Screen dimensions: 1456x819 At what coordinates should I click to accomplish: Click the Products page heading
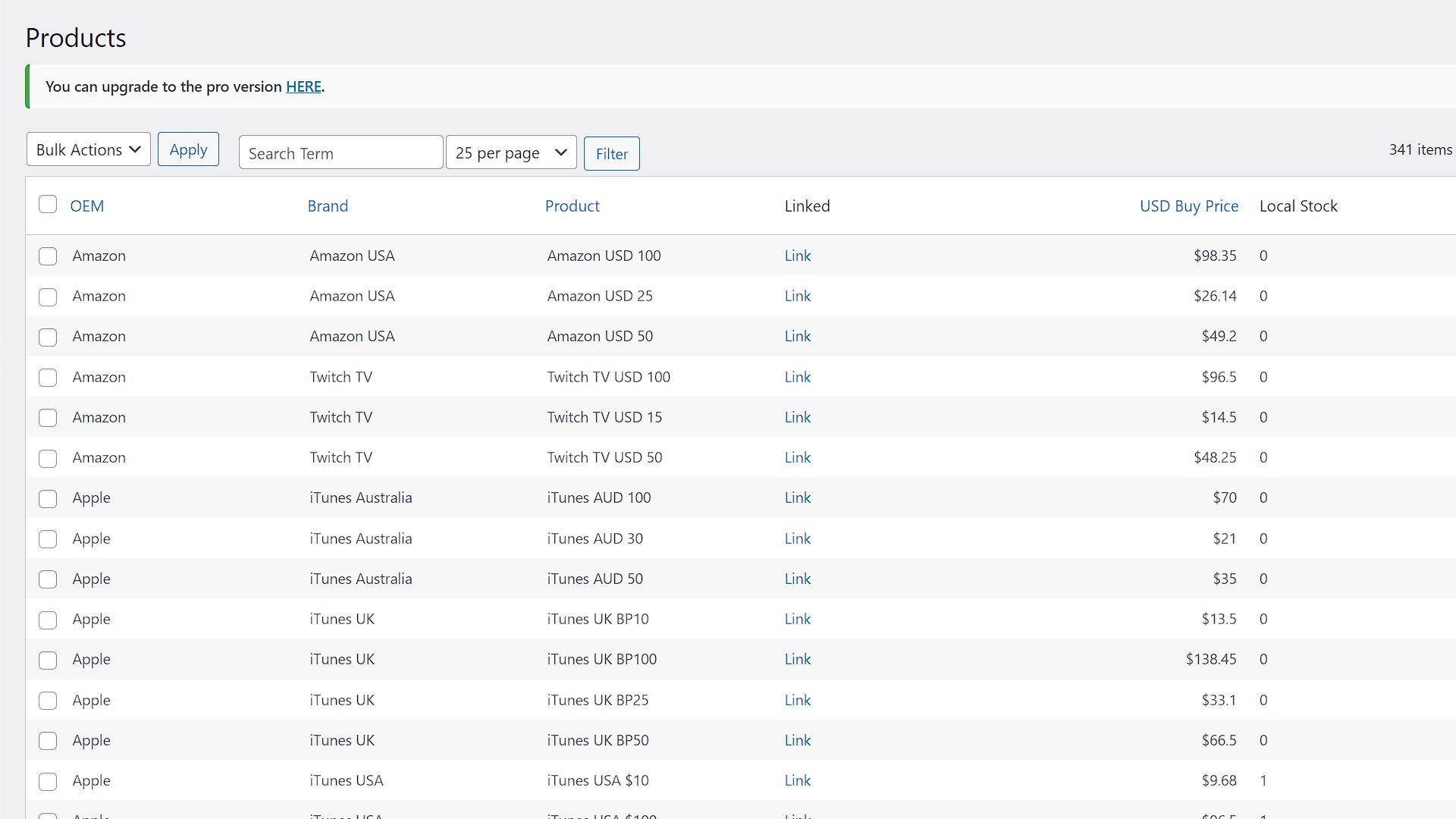pyautogui.click(x=76, y=37)
